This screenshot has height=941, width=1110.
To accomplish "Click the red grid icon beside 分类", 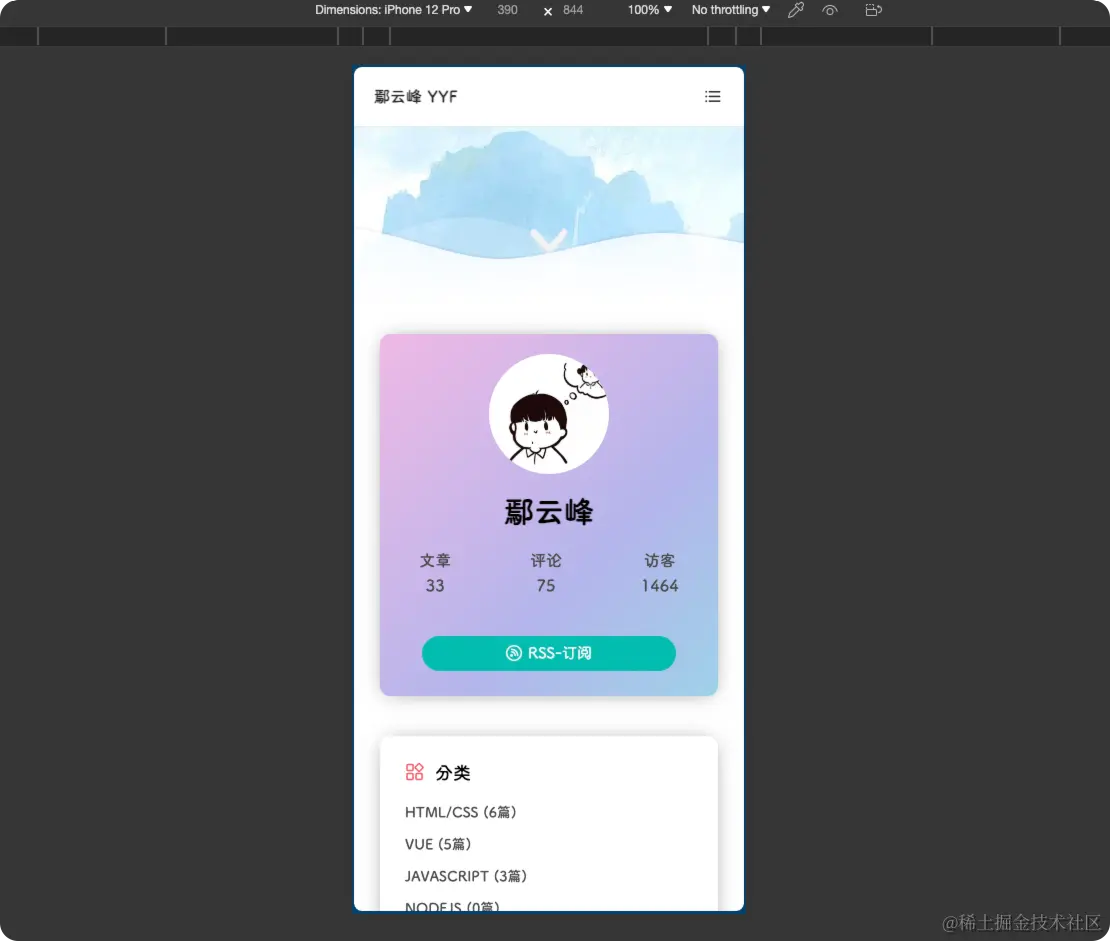I will (x=414, y=771).
